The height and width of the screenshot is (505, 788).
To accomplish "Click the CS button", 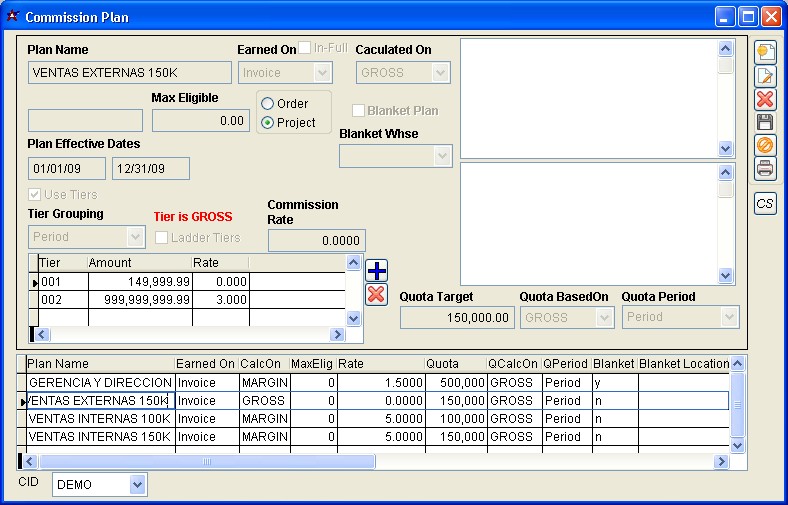I will [x=765, y=203].
